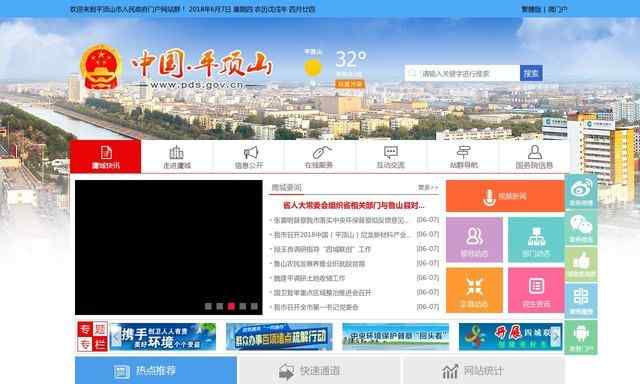Open the signpost navigation tab
This screenshot has width=640, height=384.
(x=463, y=157)
